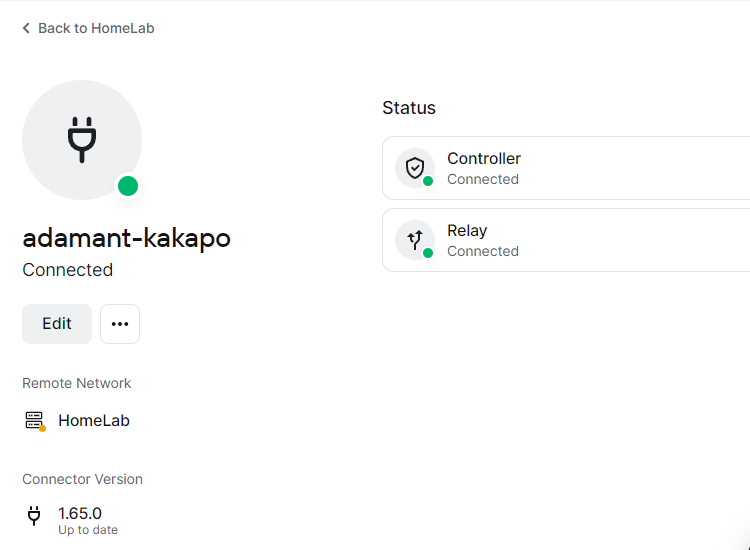Click the 1.65.0 version number
The width and height of the screenshot is (750, 550).
click(x=80, y=513)
